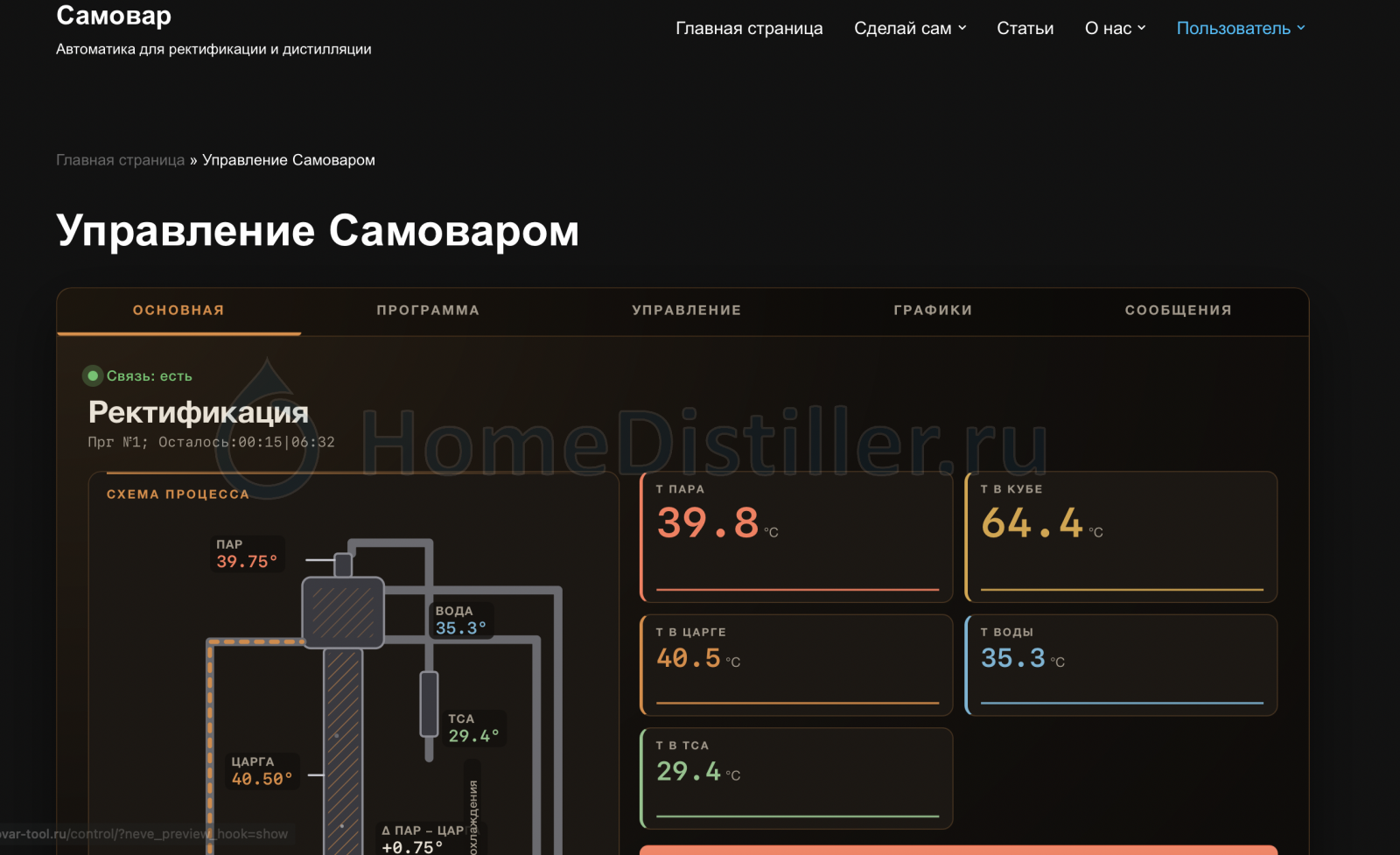Click the green connection status indicator

(x=93, y=375)
